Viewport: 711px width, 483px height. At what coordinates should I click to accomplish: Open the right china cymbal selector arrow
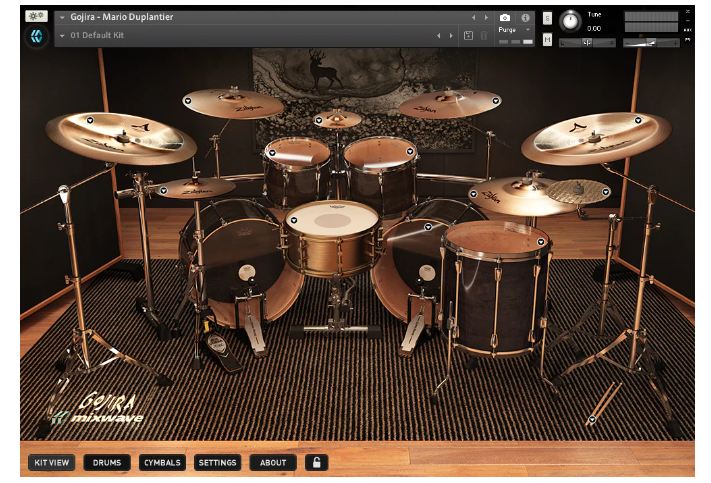coord(638,120)
